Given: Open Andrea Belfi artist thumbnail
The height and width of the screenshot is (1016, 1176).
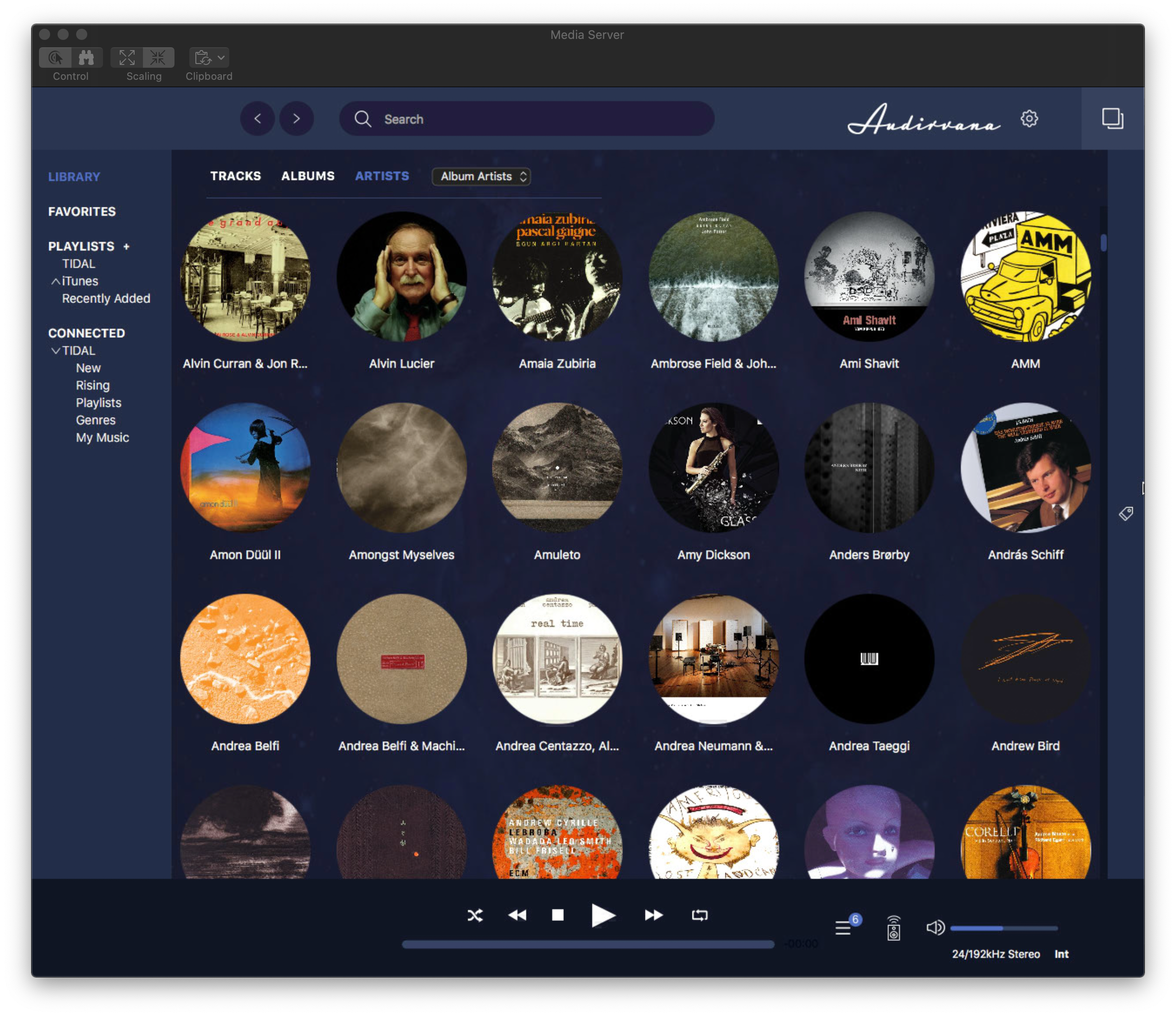Looking at the screenshot, I should [245, 659].
